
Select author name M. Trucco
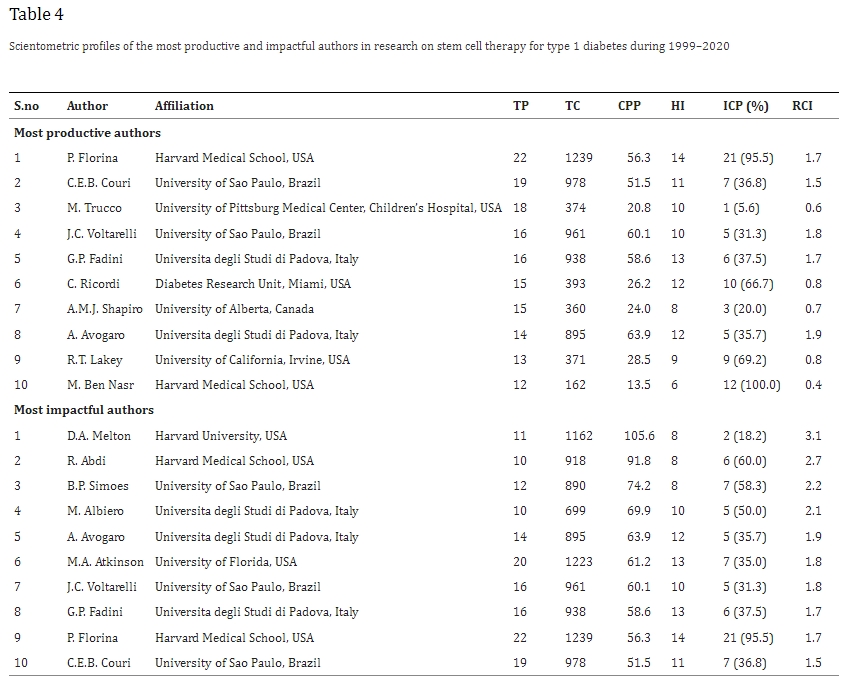[x=94, y=208]
